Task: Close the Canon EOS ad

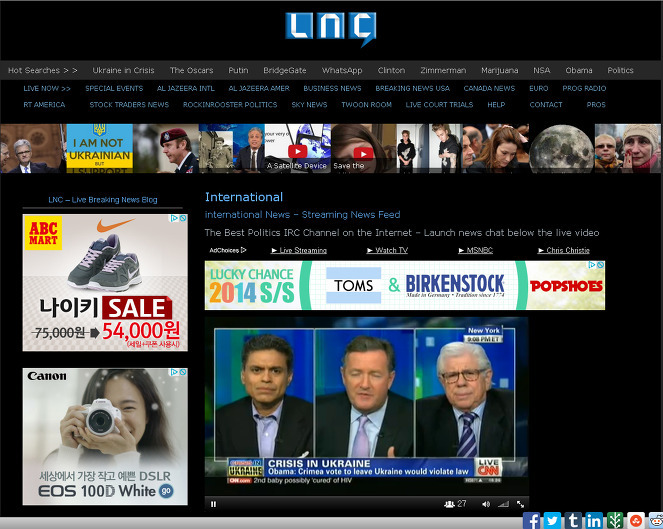Action: [183, 372]
